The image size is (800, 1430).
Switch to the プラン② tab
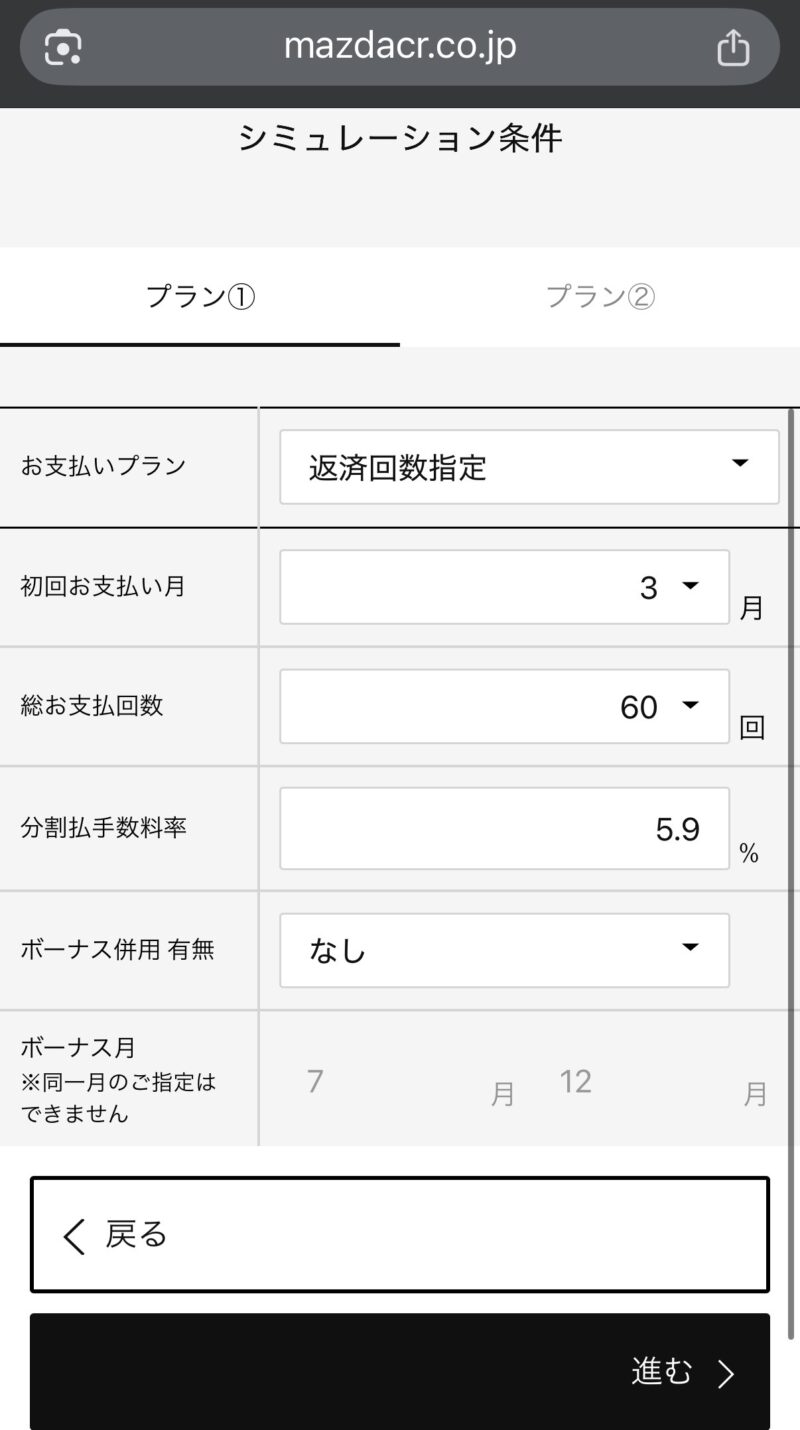tap(600, 297)
